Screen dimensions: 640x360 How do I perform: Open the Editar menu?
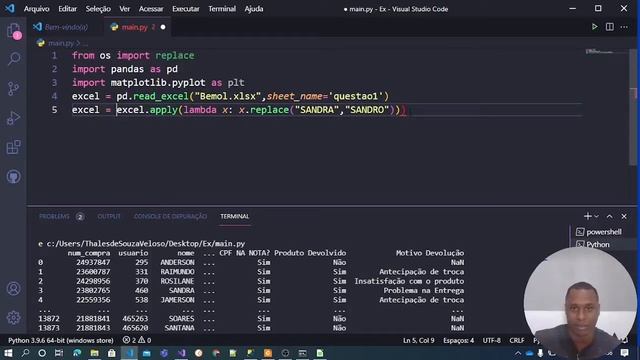pos(67,9)
